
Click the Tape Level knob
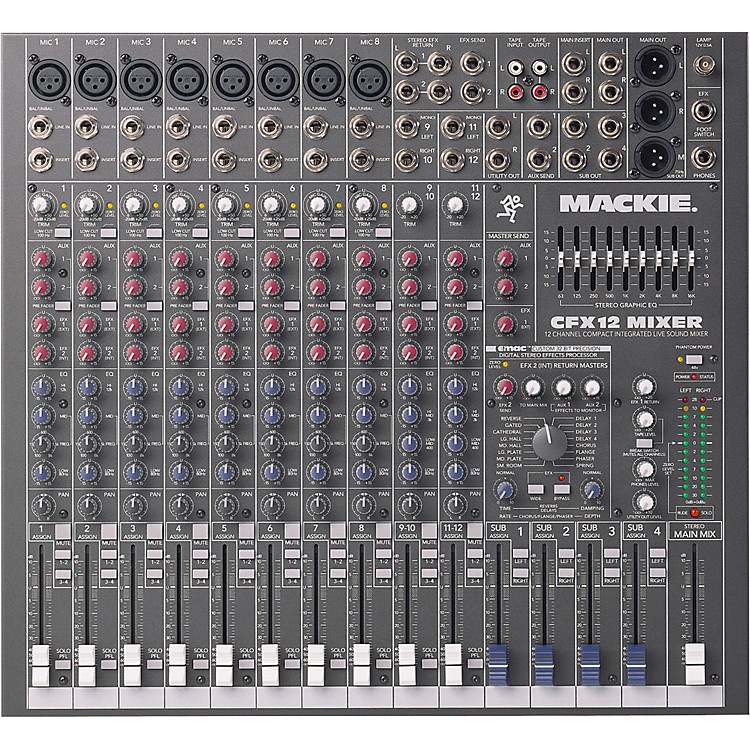tap(645, 419)
